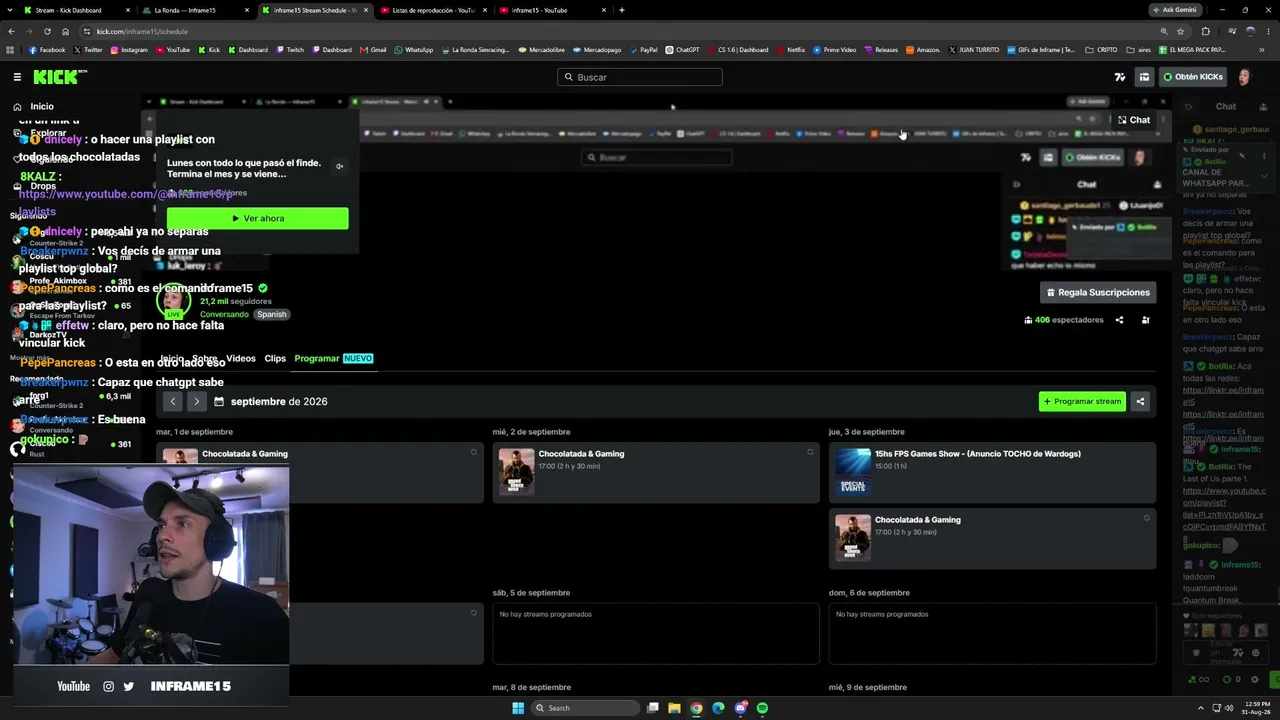Viewport: 1280px width, 720px height.
Task: Click the Obtén KICKs button
Action: tap(1193, 77)
